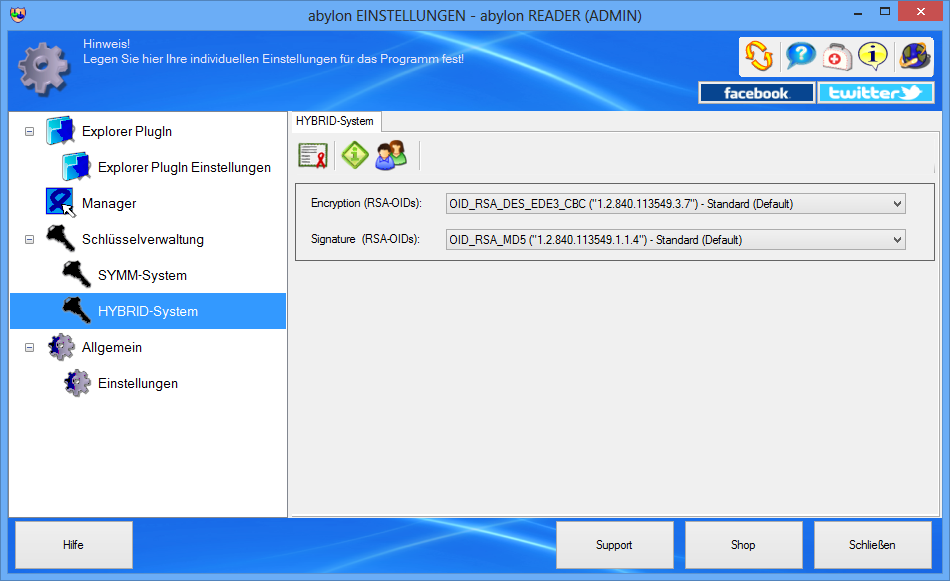Click the HYBRID-System key icon
The width and height of the screenshot is (950, 581).
pyautogui.click(x=77, y=311)
